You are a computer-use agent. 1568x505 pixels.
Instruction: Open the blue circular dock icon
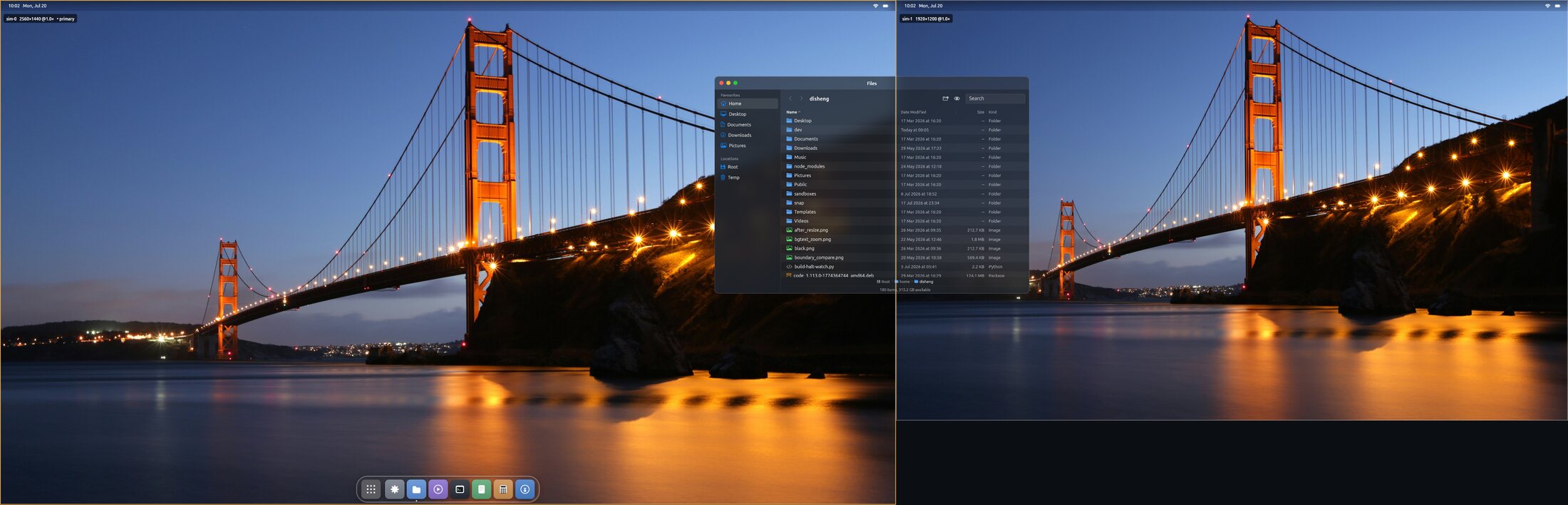coord(525,489)
